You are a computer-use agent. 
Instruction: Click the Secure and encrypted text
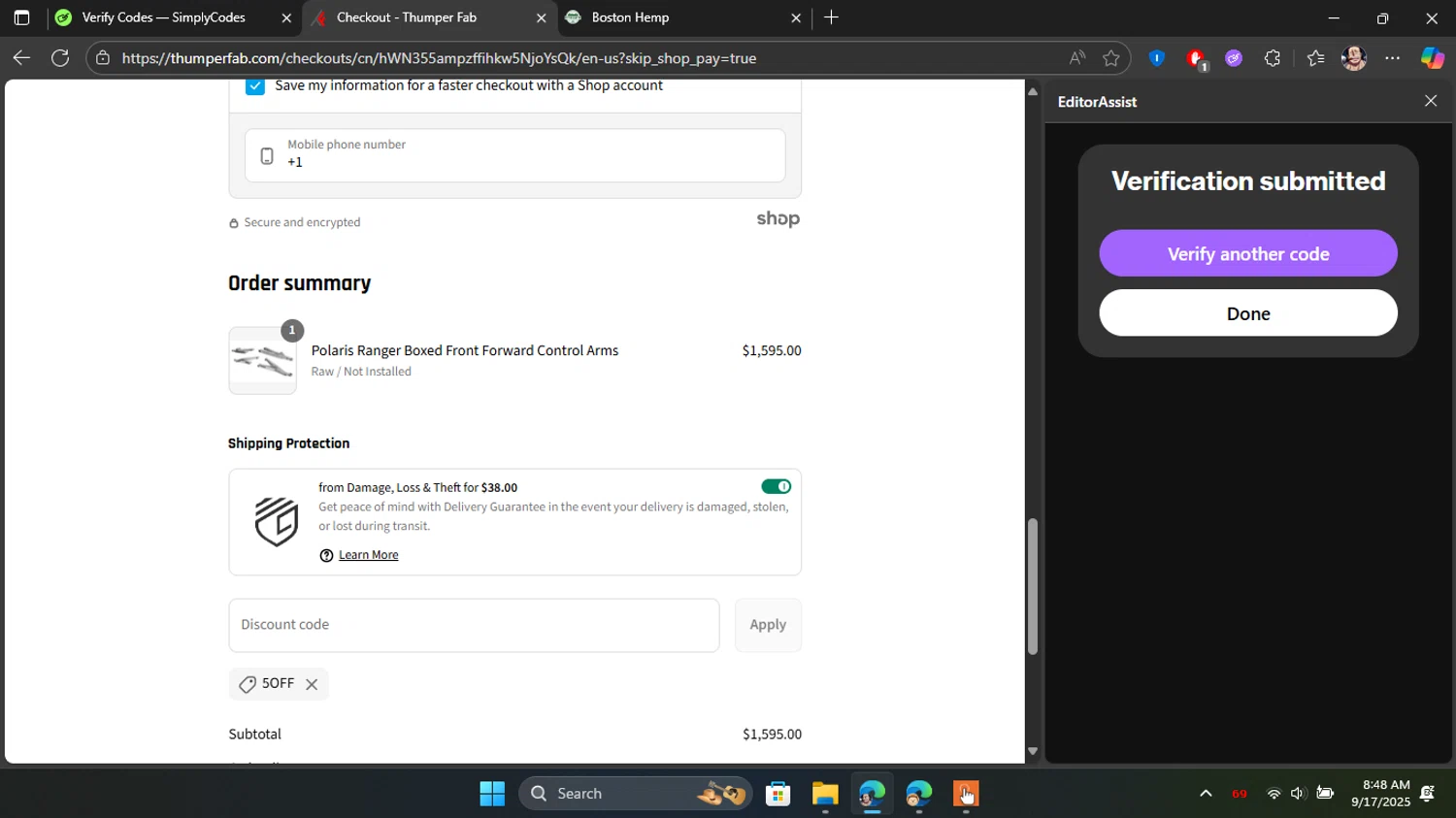[x=302, y=222]
